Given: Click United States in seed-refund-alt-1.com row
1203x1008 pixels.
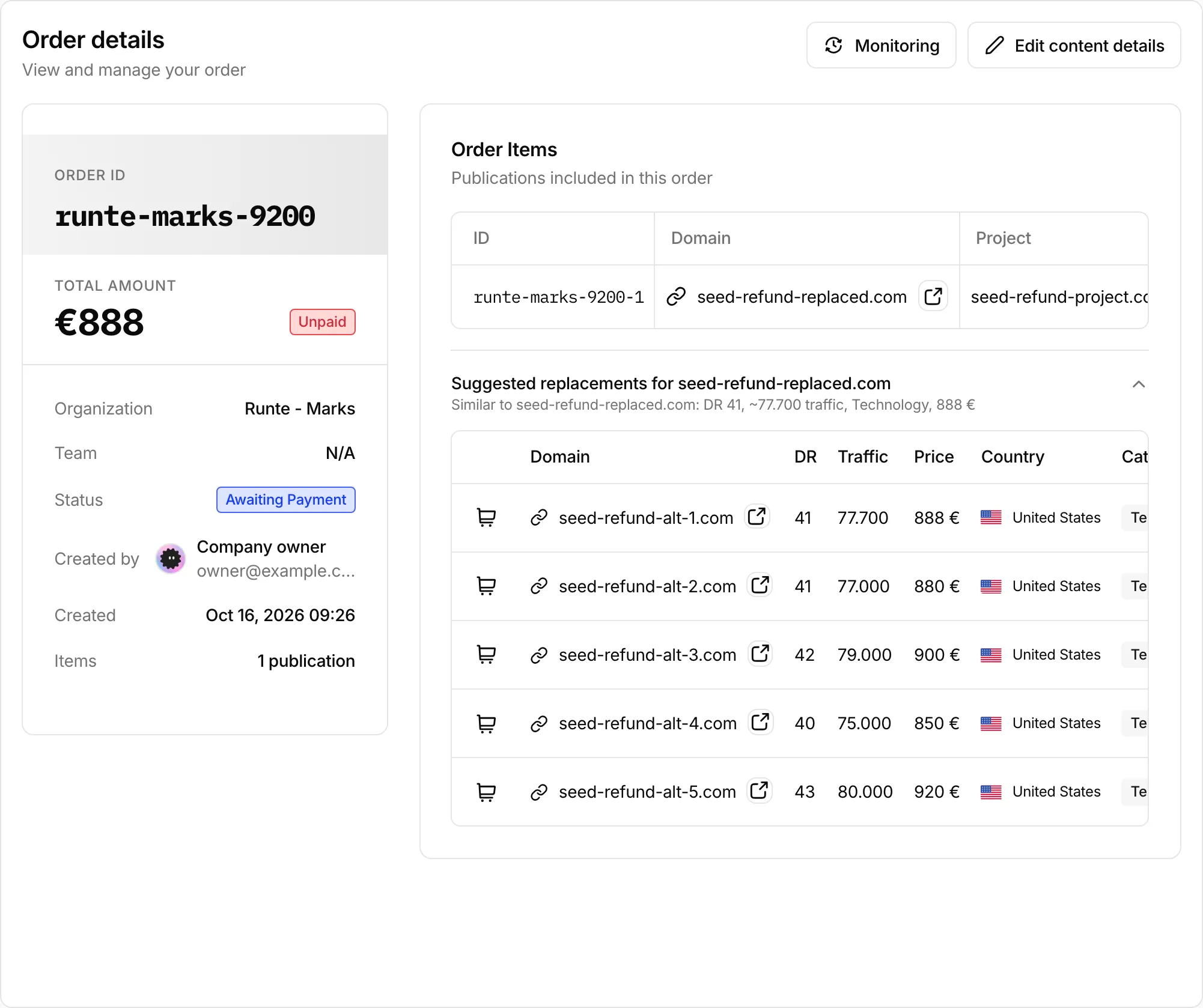Looking at the screenshot, I should (1056, 517).
